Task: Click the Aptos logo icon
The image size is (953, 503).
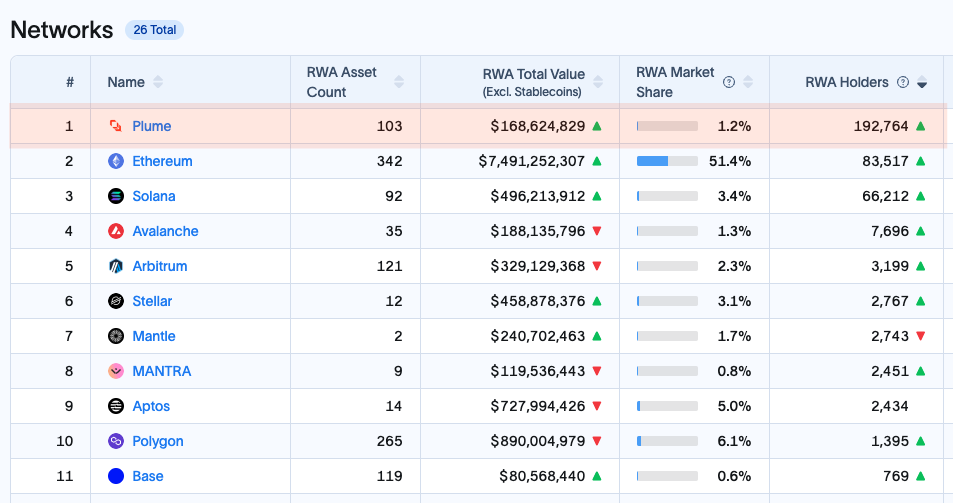Action: pyautogui.click(x=115, y=406)
